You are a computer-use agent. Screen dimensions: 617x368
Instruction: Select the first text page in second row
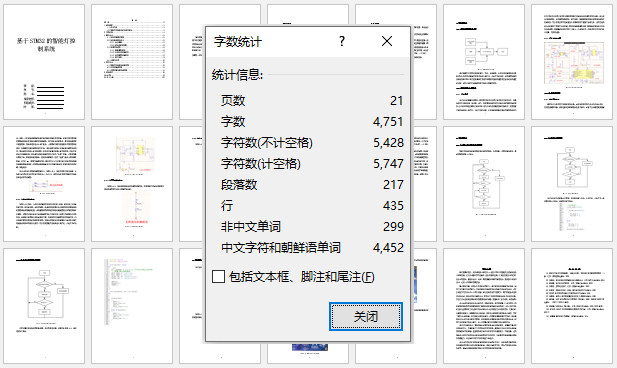pyautogui.click(x=44, y=184)
